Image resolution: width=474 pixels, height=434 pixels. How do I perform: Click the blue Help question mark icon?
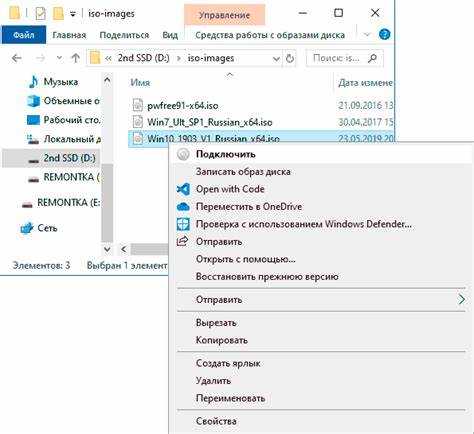(x=384, y=34)
